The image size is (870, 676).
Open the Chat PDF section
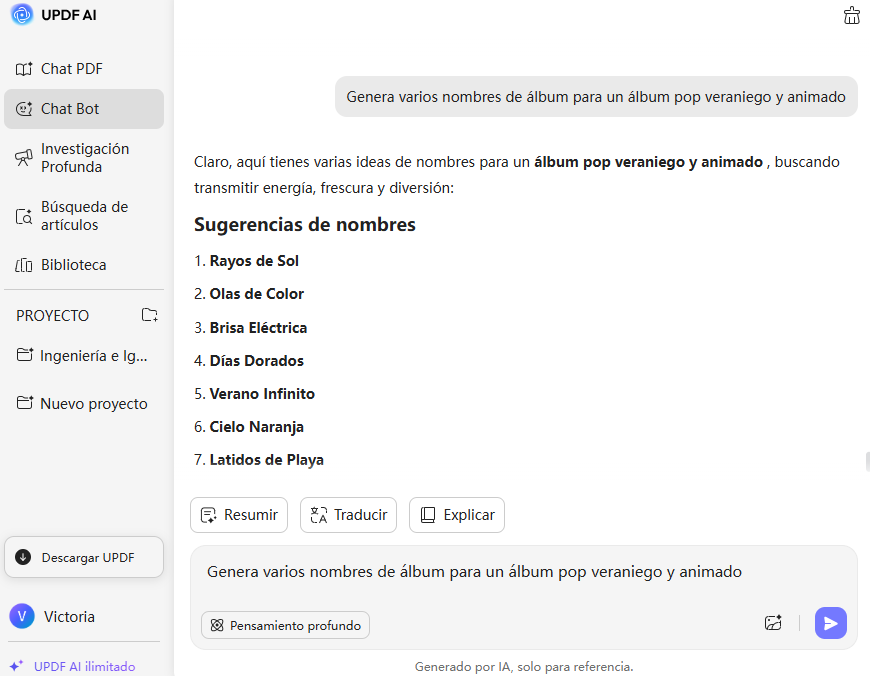coord(71,69)
